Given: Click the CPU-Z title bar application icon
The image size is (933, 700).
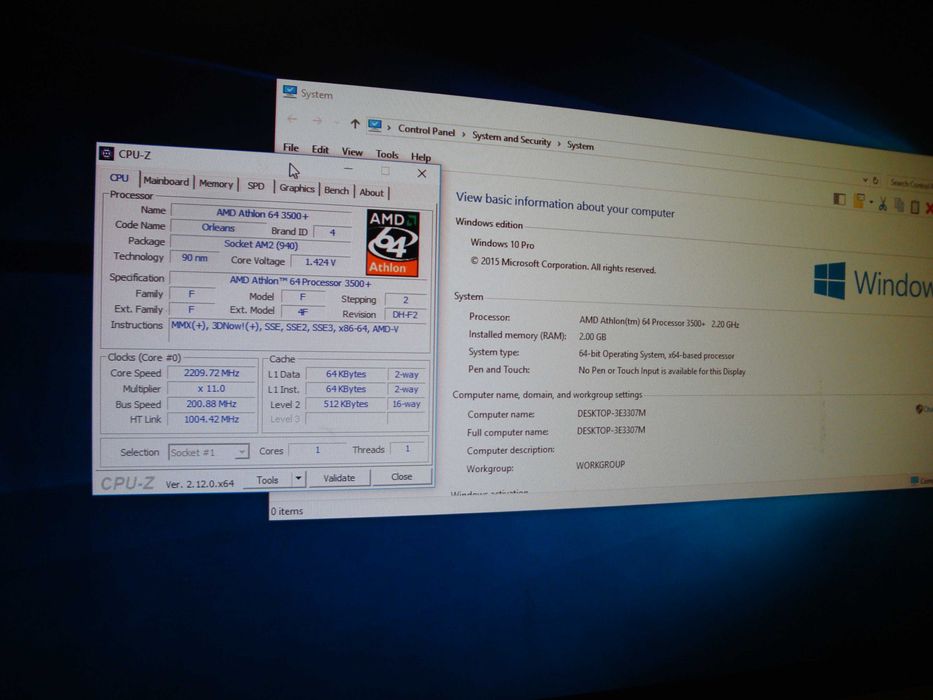Looking at the screenshot, I should (x=107, y=154).
